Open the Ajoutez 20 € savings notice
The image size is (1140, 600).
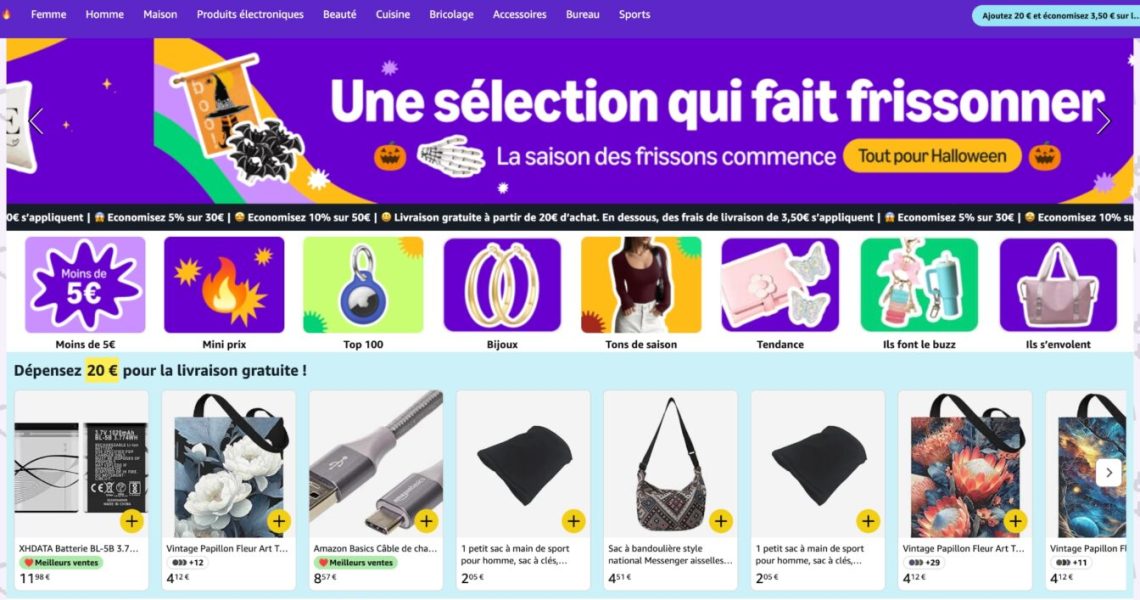point(1056,15)
